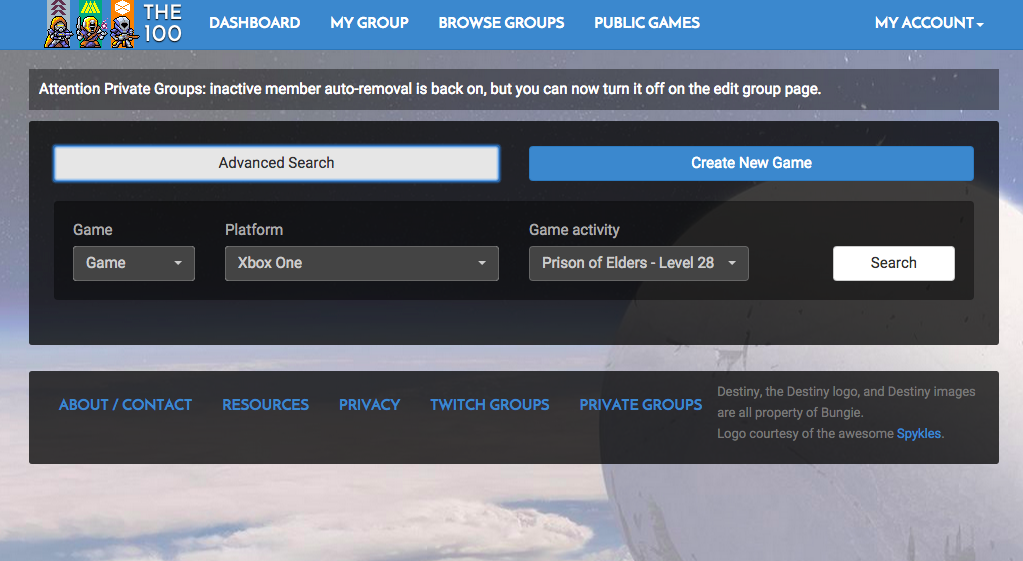Open the Game activity dropdown
The image size is (1023, 561).
coord(638,263)
